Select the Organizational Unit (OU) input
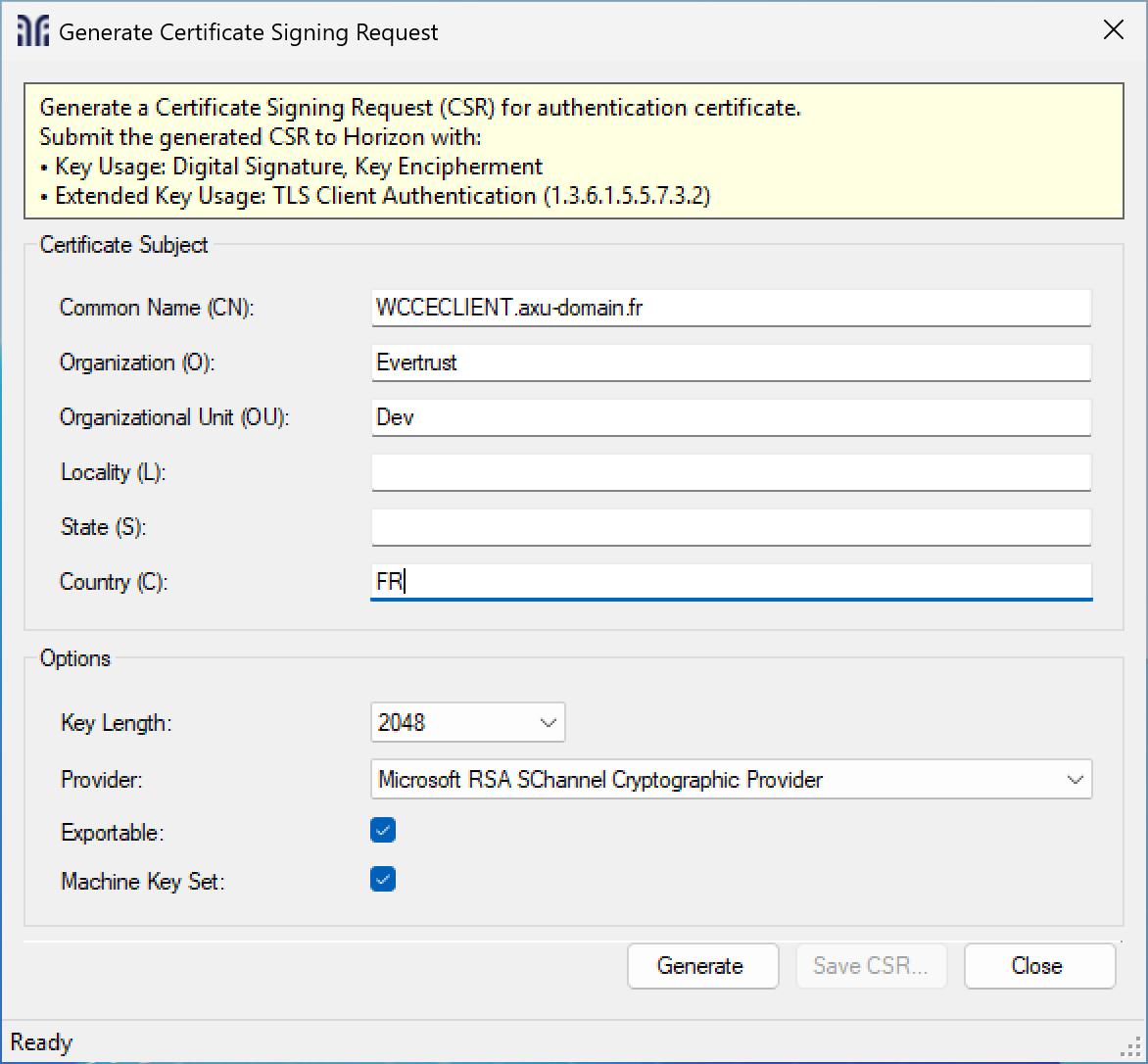 click(730, 417)
